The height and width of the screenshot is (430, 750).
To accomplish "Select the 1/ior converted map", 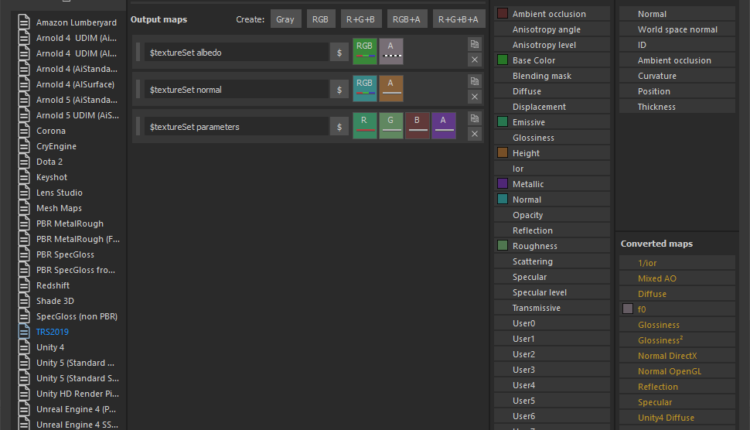I will [x=677, y=263].
